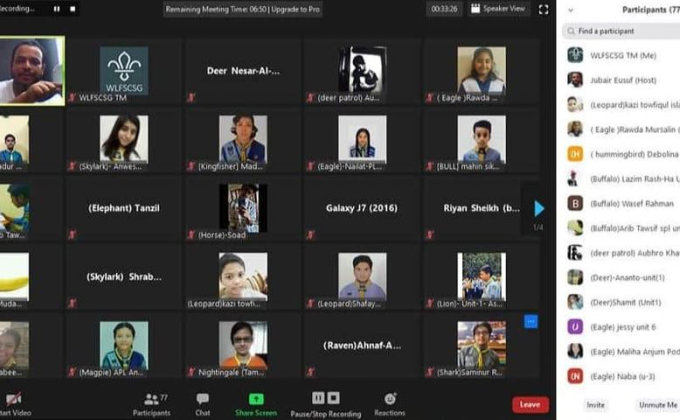Click the Find a participant search field
The width and height of the screenshot is (680, 420).
624,32
